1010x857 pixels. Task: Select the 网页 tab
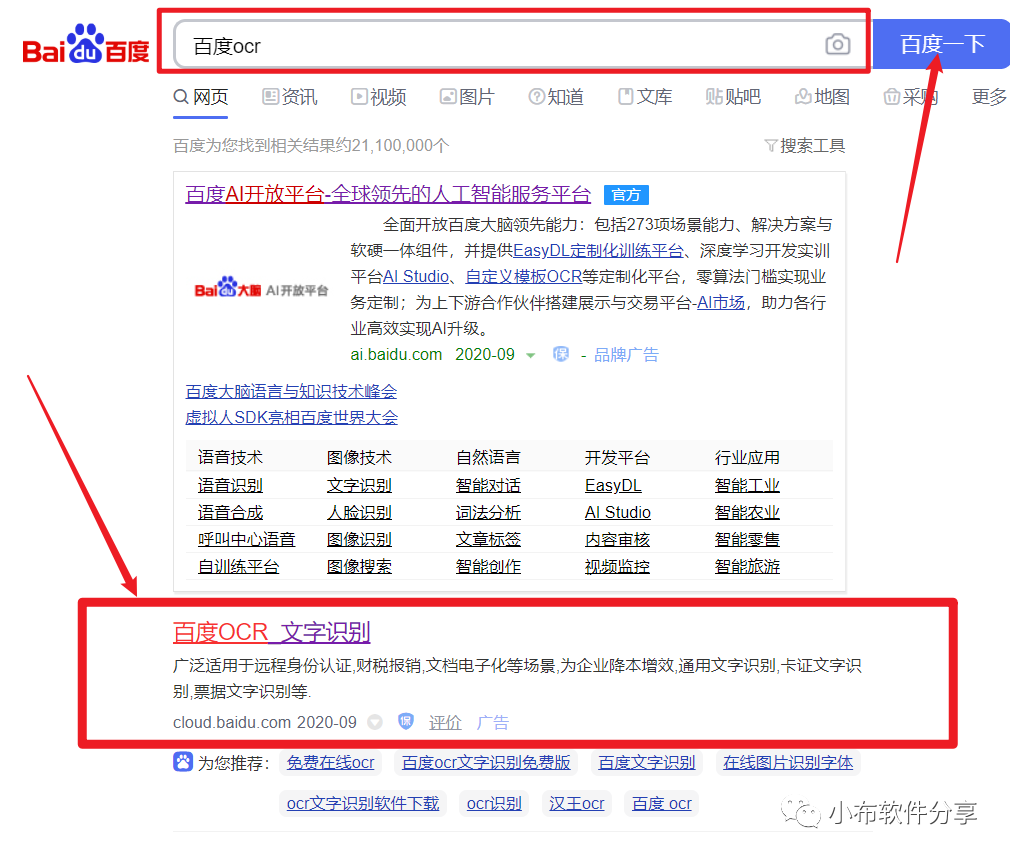coord(201,97)
